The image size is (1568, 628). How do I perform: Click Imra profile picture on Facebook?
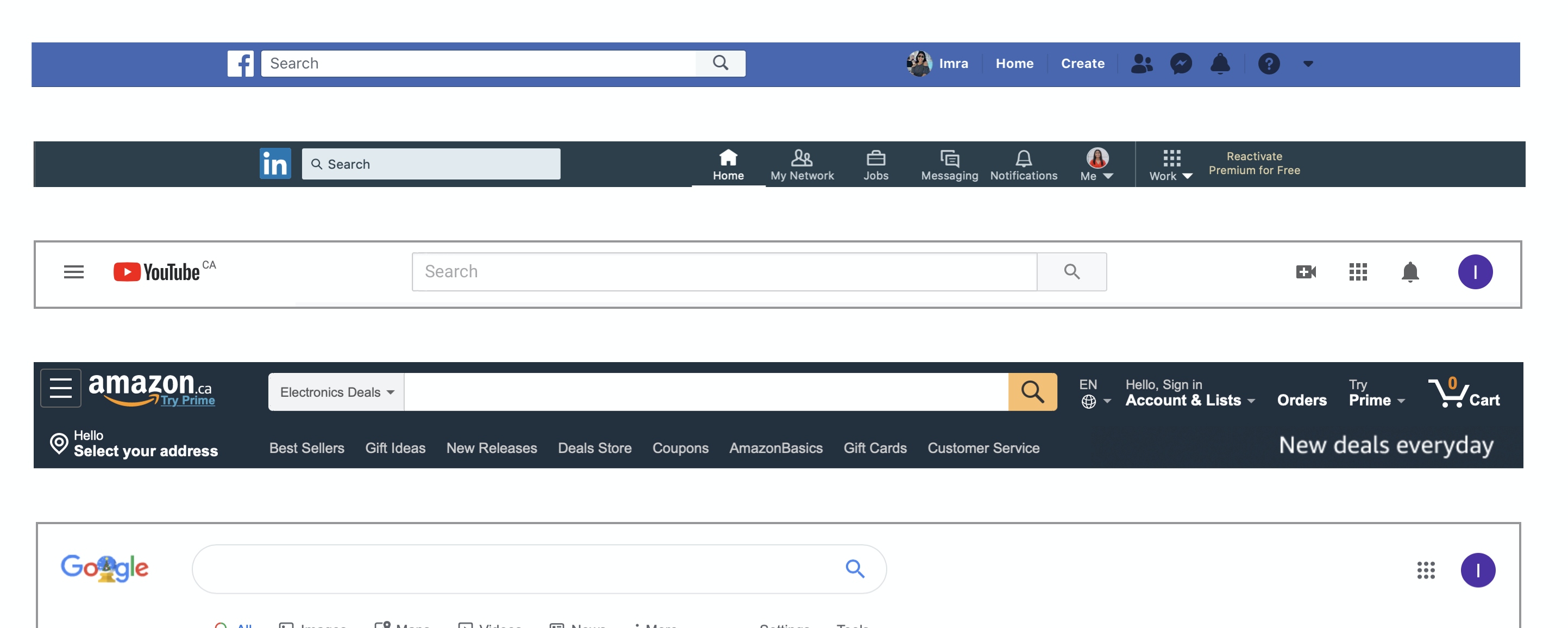(x=919, y=64)
